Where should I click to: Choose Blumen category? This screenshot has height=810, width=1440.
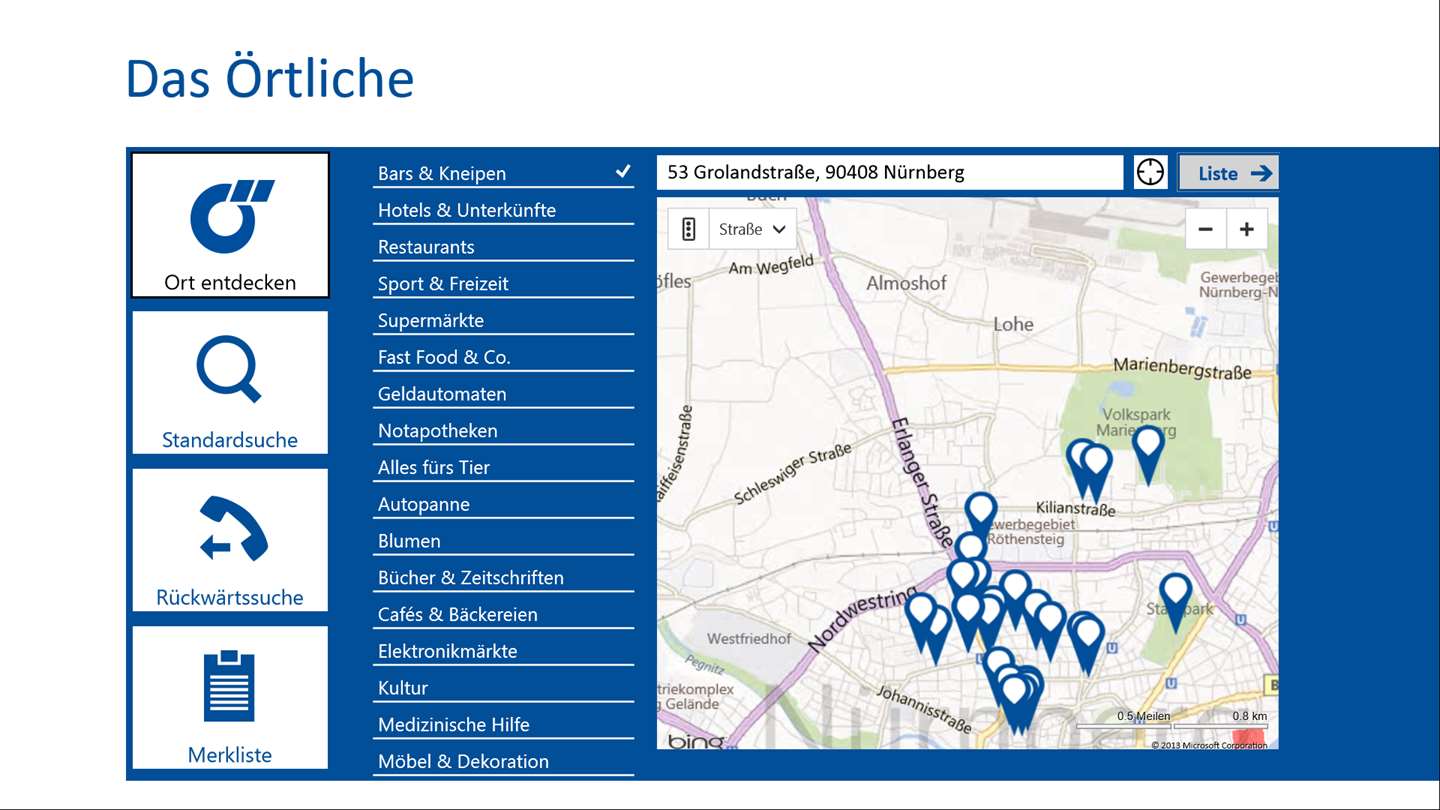click(x=504, y=541)
